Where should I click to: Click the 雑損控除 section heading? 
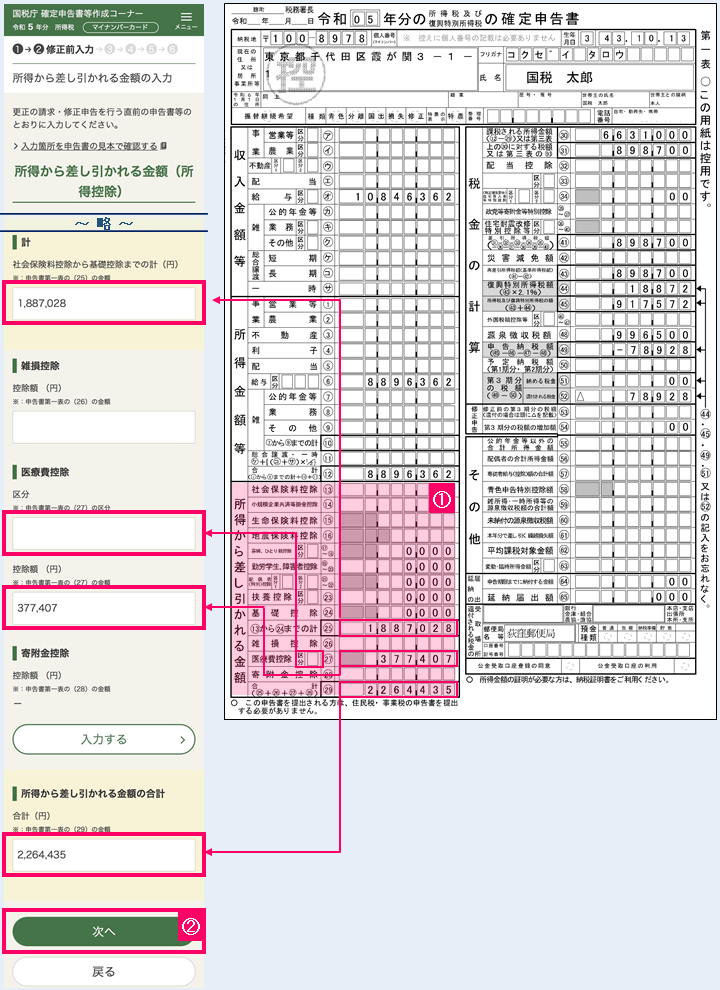click(x=40, y=366)
